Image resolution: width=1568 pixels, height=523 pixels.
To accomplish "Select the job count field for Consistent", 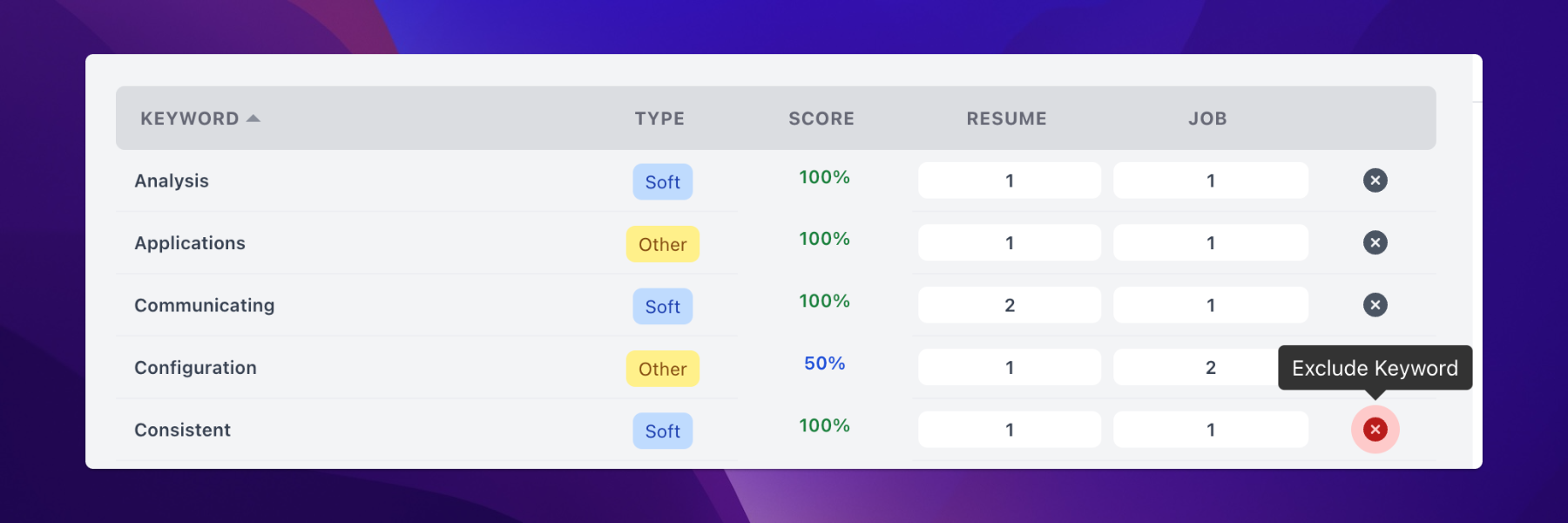I will point(1210,430).
